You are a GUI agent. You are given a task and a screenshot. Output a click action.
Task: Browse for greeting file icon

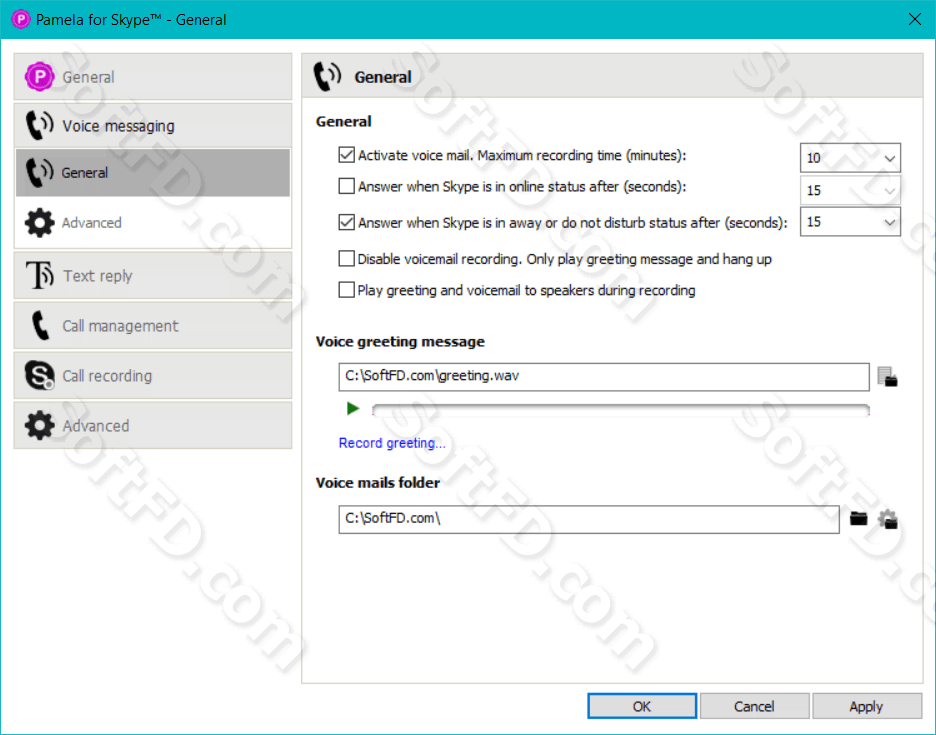888,377
